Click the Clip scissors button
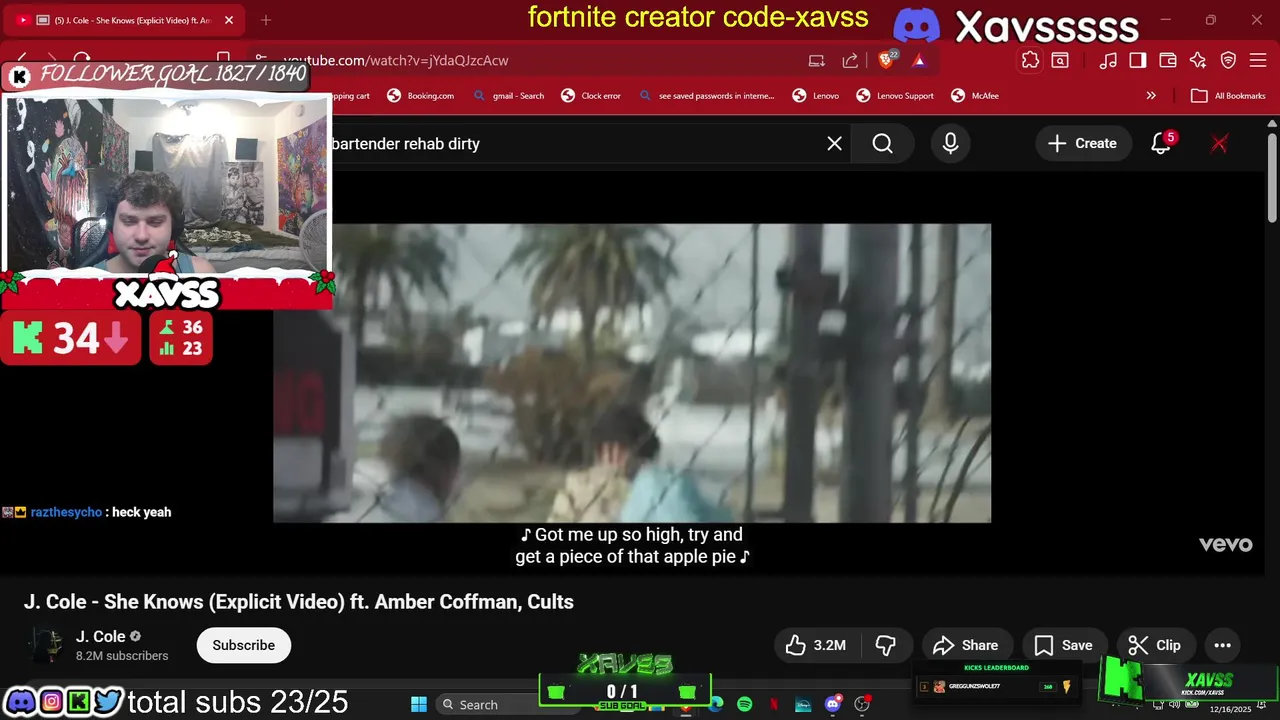Image resolution: width=1280 pixels, height=720 pixels. pos(1154,645)
